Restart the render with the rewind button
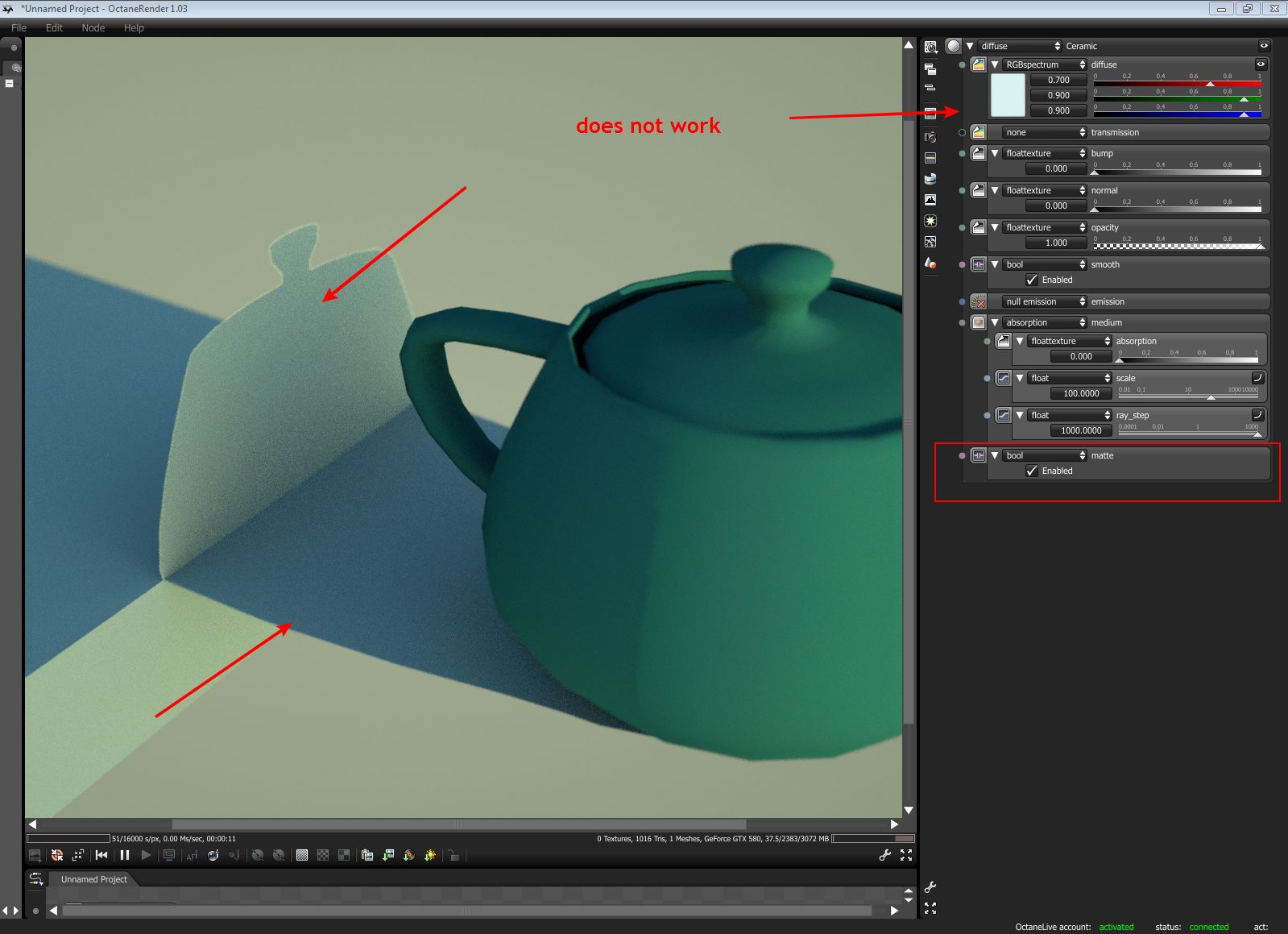The image size is (1288, 934). tap(101, 855)
